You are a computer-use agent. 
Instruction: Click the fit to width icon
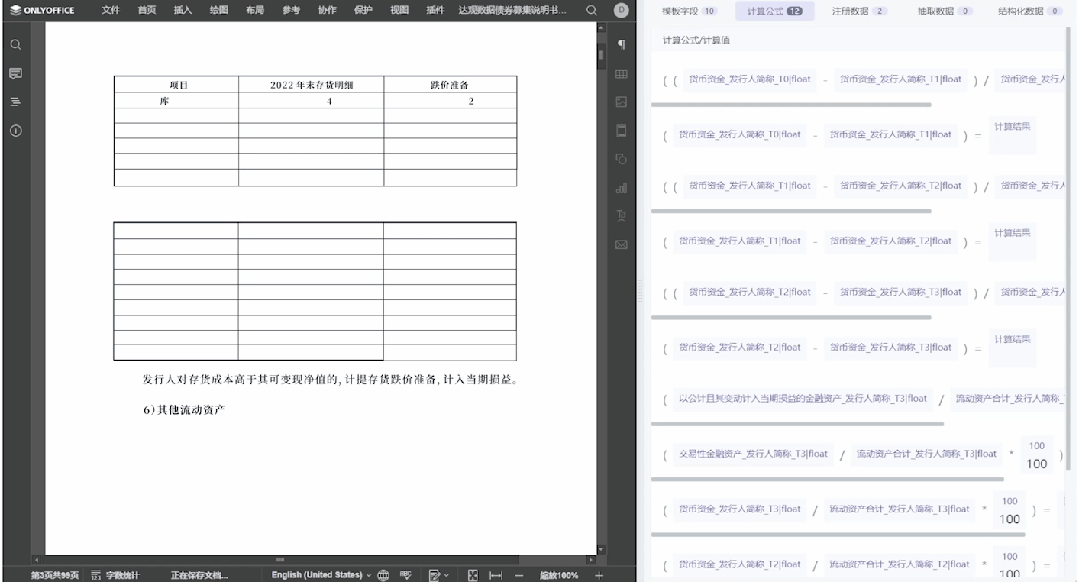pos(495,575)
